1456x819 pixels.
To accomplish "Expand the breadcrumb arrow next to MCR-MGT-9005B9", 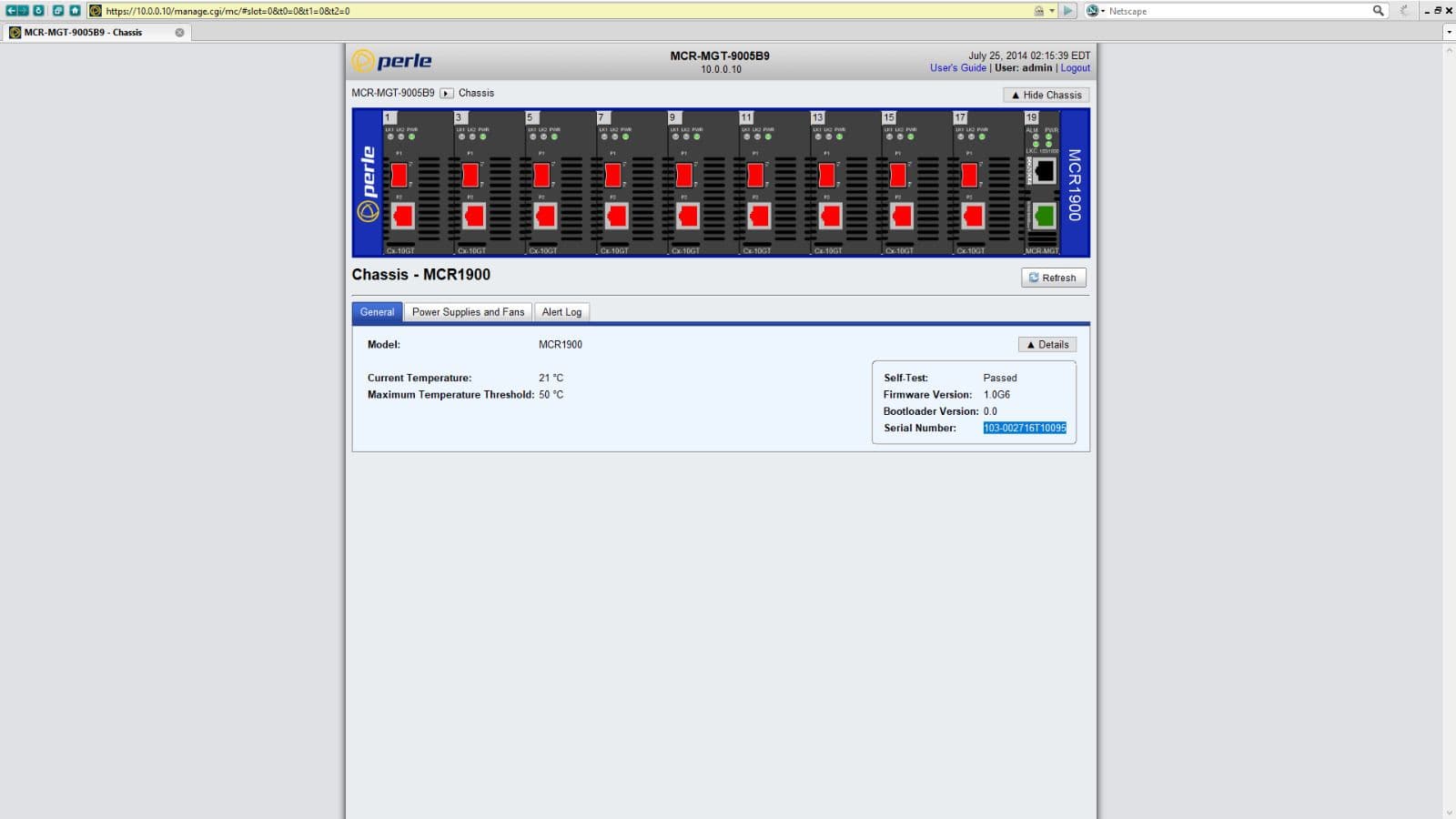I will pyautogui.click(x=445, y=92).
